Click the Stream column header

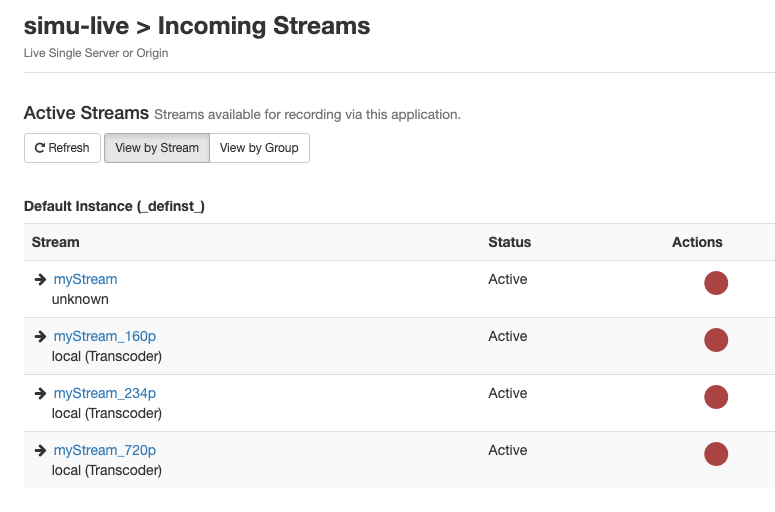point(56,242)
